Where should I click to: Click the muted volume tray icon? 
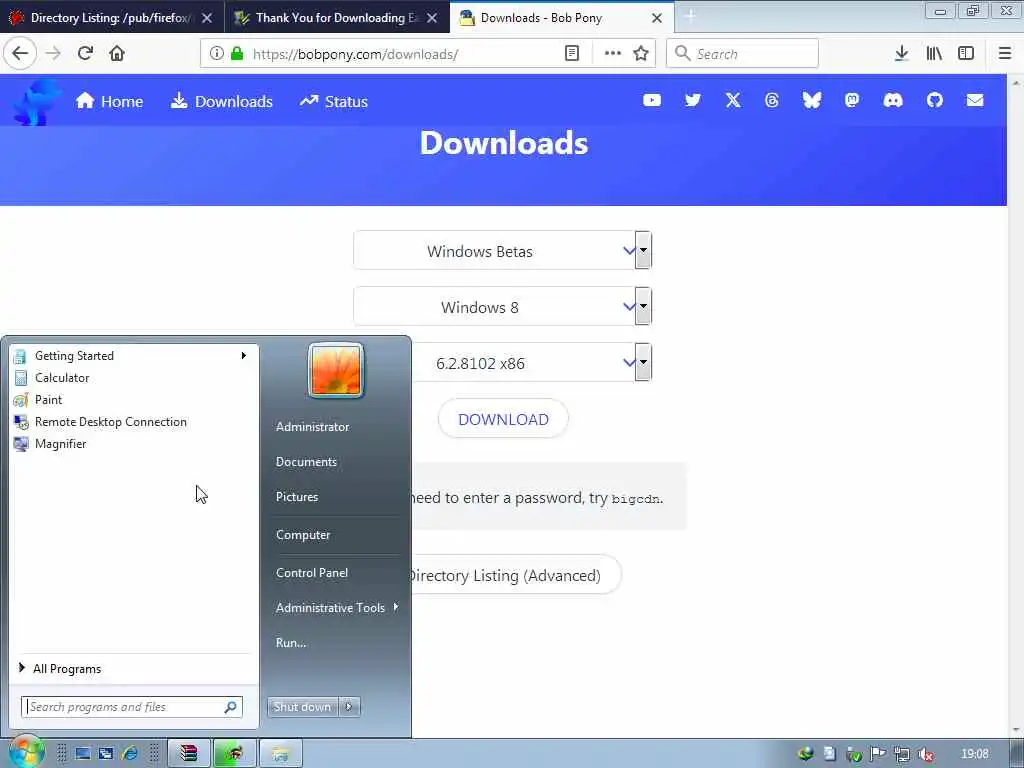[x=925, y=754]
